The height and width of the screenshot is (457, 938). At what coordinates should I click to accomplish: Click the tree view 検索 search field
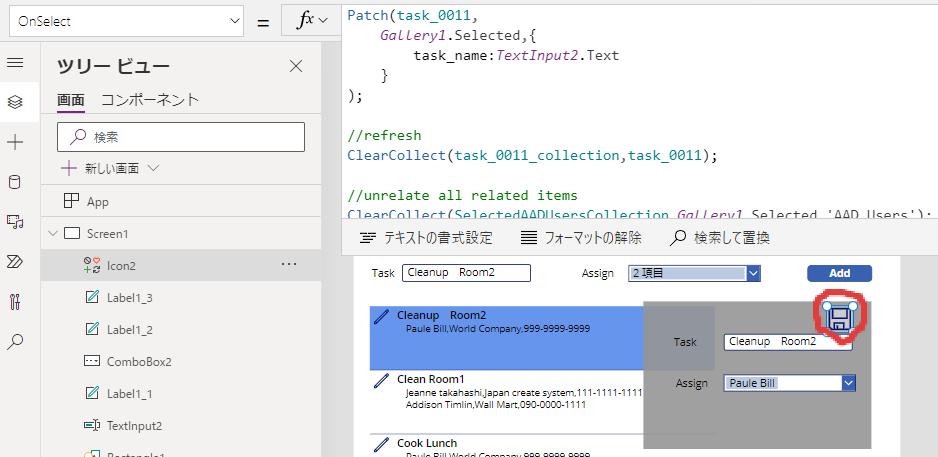pyautogui.click(x=180, y=136)
